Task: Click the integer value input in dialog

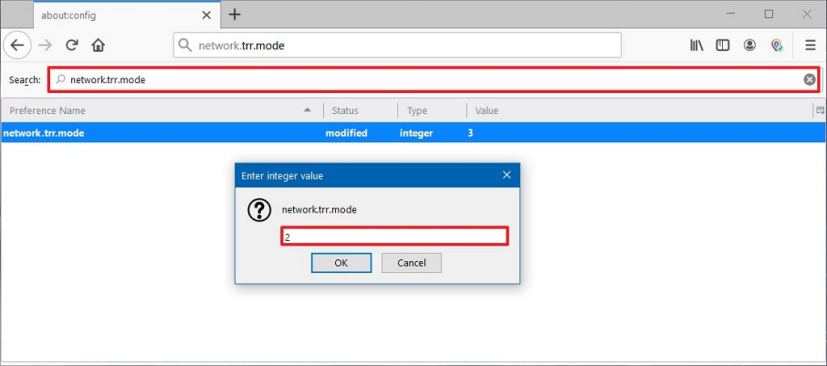Action: (x=395, y=236)
